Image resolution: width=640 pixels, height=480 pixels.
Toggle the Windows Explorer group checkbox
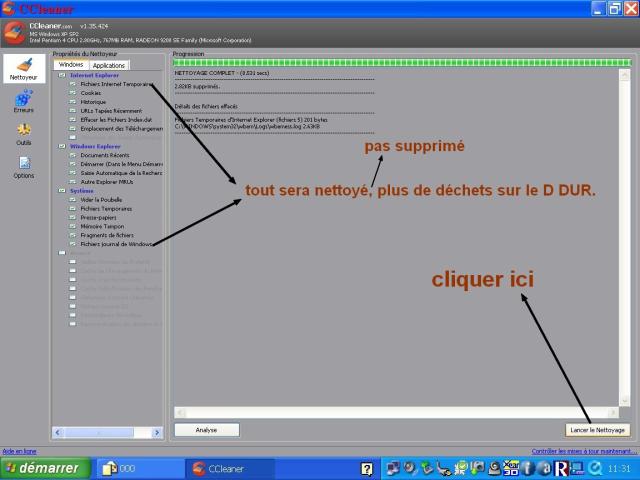pyautogui.click(x=62, y=146)
